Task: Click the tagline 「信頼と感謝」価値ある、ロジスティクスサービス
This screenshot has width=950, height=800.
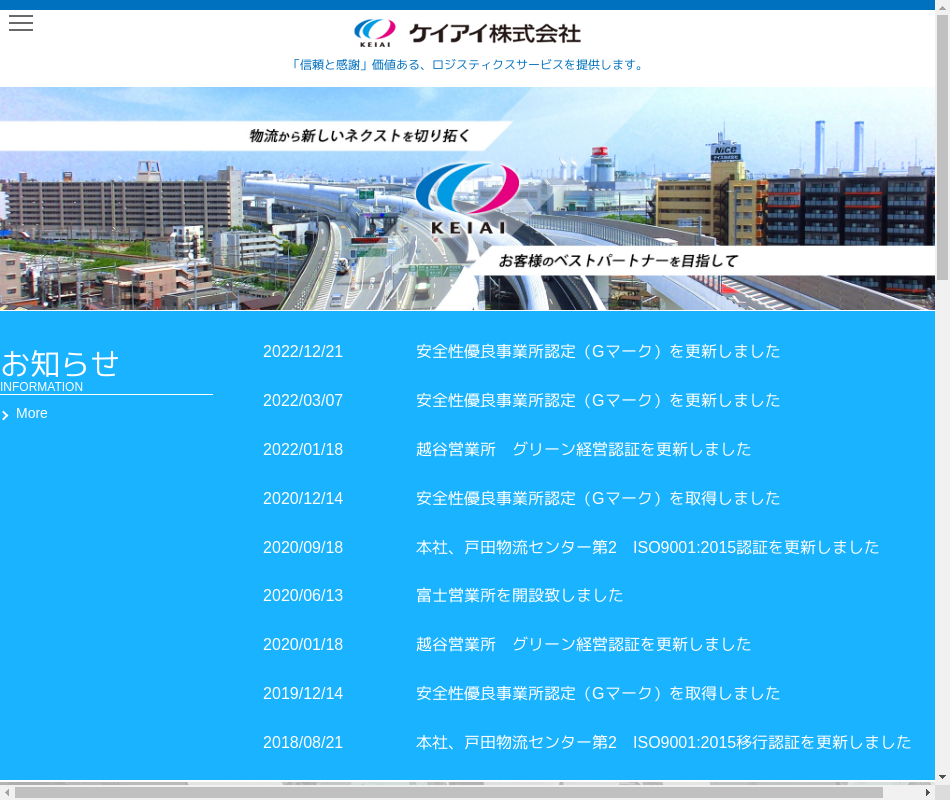Action: pyautogui.click(x=467, y=65)
